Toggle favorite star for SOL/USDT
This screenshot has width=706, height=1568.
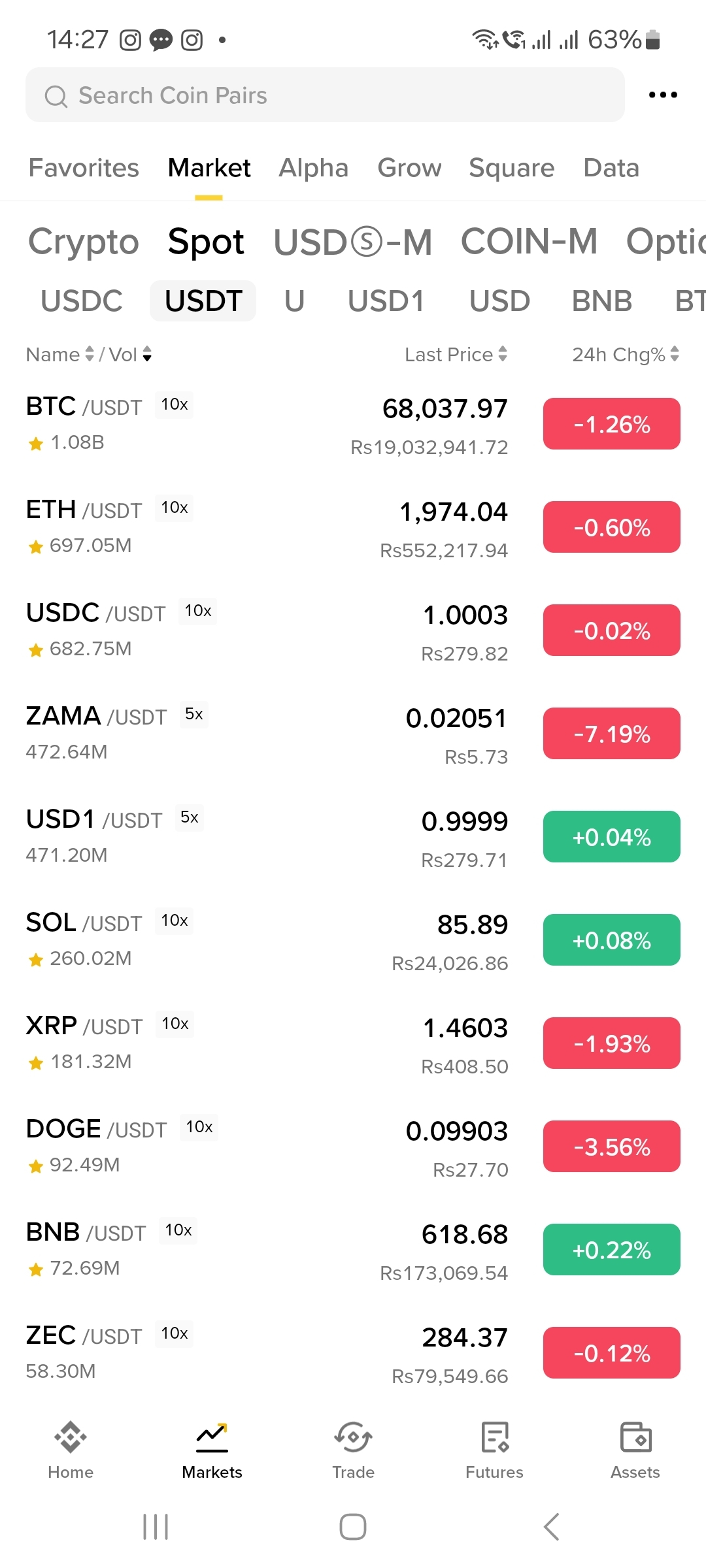pyautogui.click(x=36, y=960)
